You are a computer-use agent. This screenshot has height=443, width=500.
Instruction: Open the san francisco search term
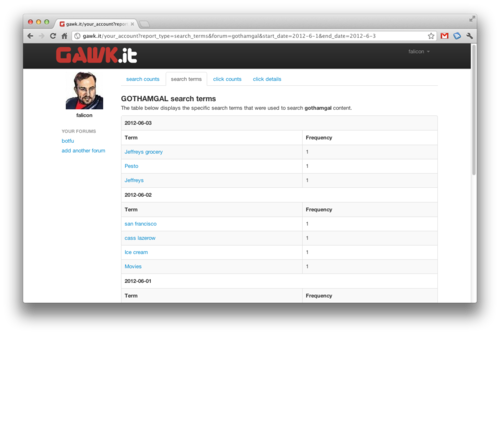tap(141, 224)
